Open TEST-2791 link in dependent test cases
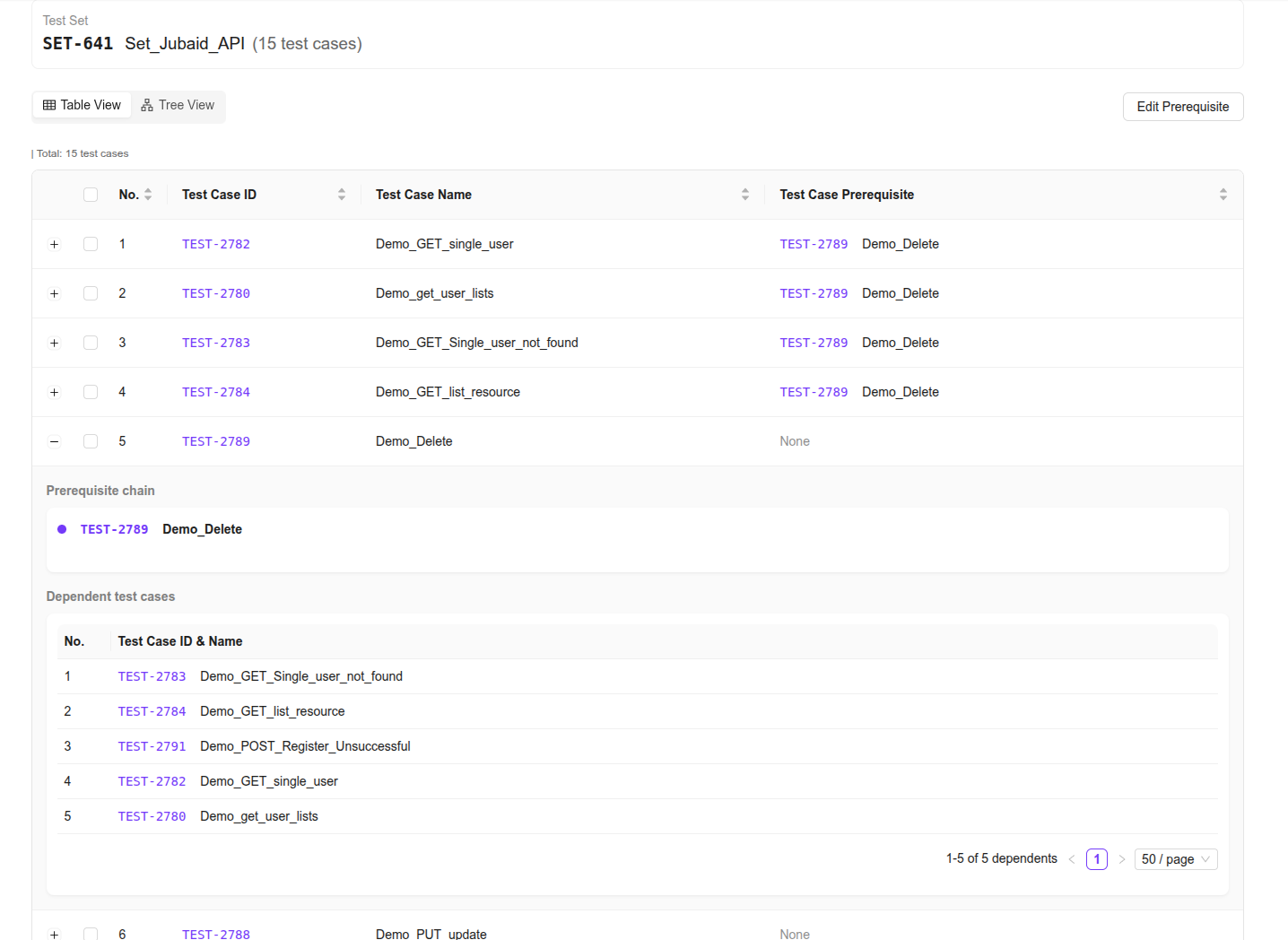 click(x=152, y=746)
